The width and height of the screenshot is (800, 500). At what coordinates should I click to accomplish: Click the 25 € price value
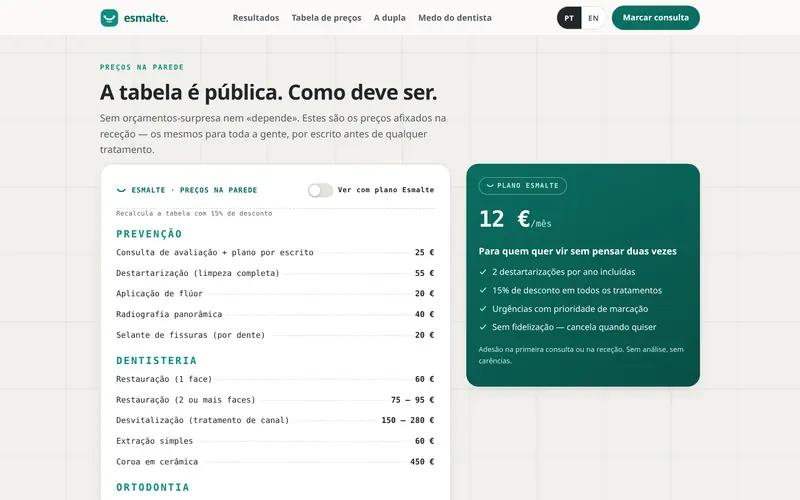[x=424, y=252]
